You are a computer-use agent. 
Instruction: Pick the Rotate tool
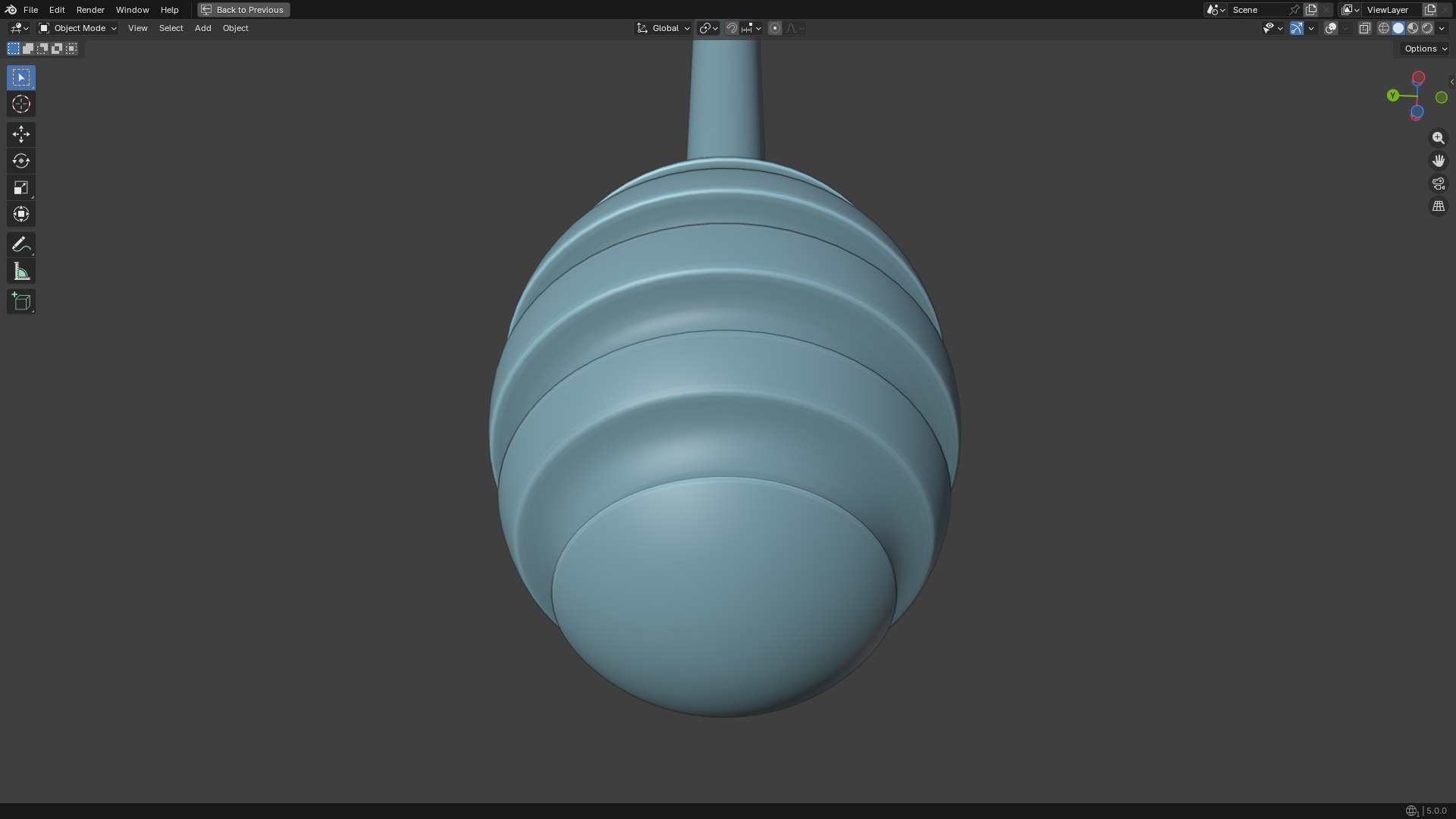21,161
